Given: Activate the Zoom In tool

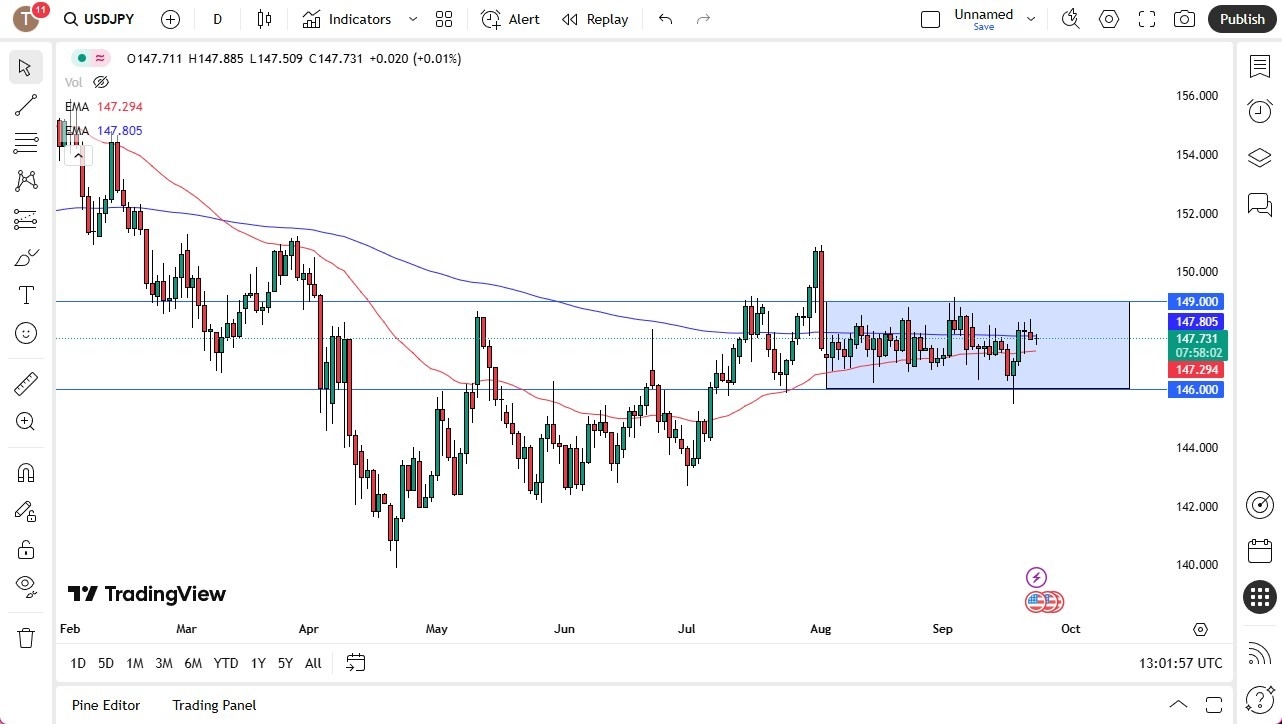Looking at the screenshot, I should coord(25,421).
